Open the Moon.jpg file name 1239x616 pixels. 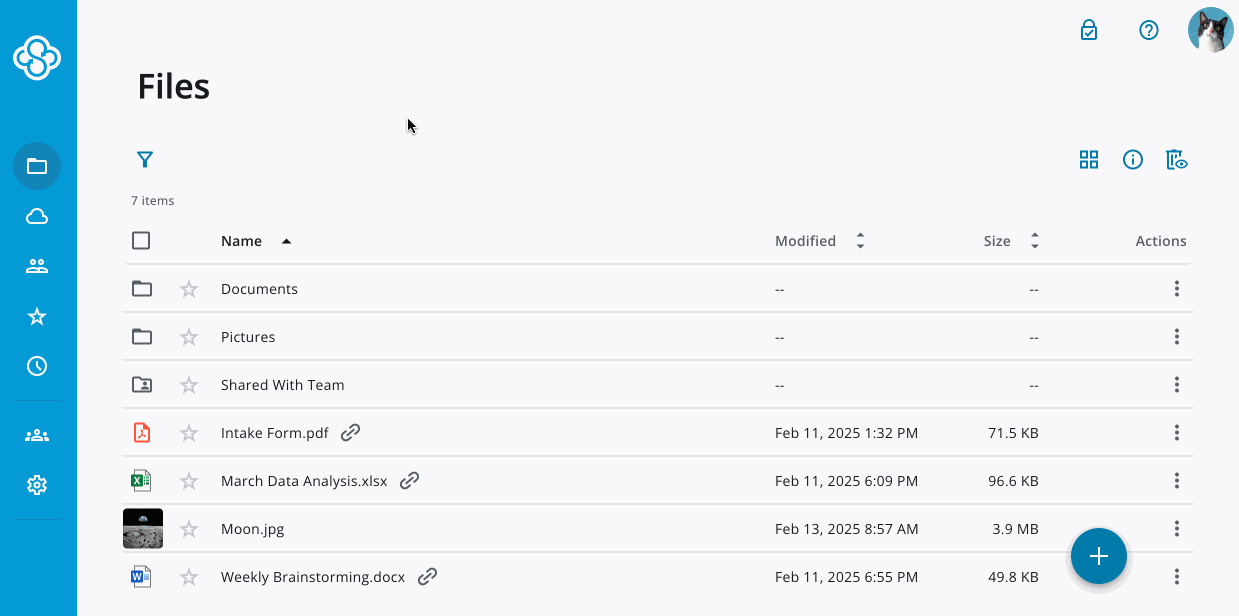[x=253, y=529]
